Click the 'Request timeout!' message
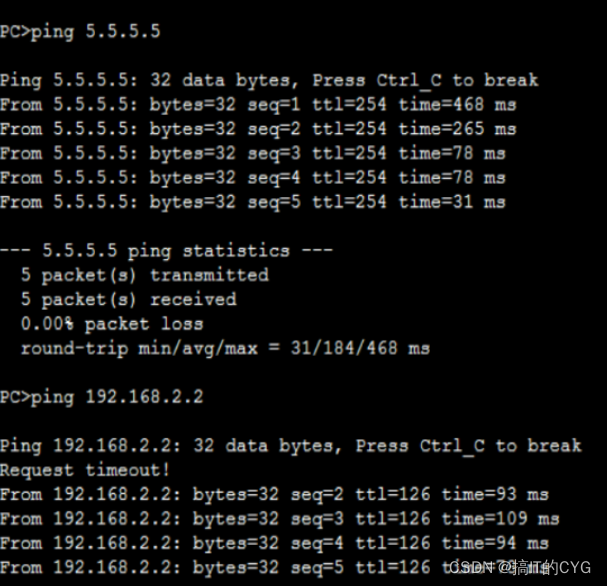 [x=85, y=470]
